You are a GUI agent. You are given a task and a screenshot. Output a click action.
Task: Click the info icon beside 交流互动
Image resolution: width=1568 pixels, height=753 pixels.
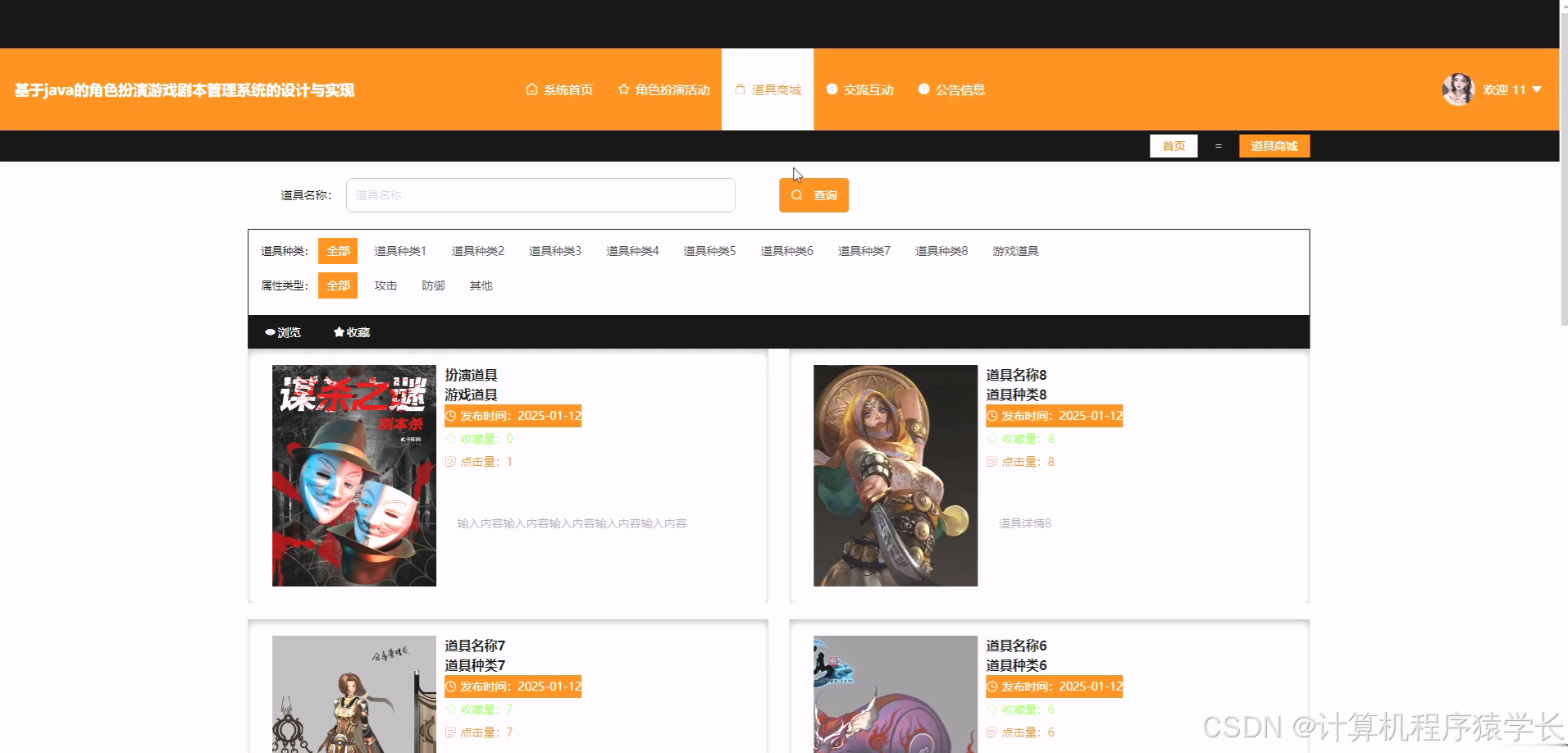[x=832, y=89]
